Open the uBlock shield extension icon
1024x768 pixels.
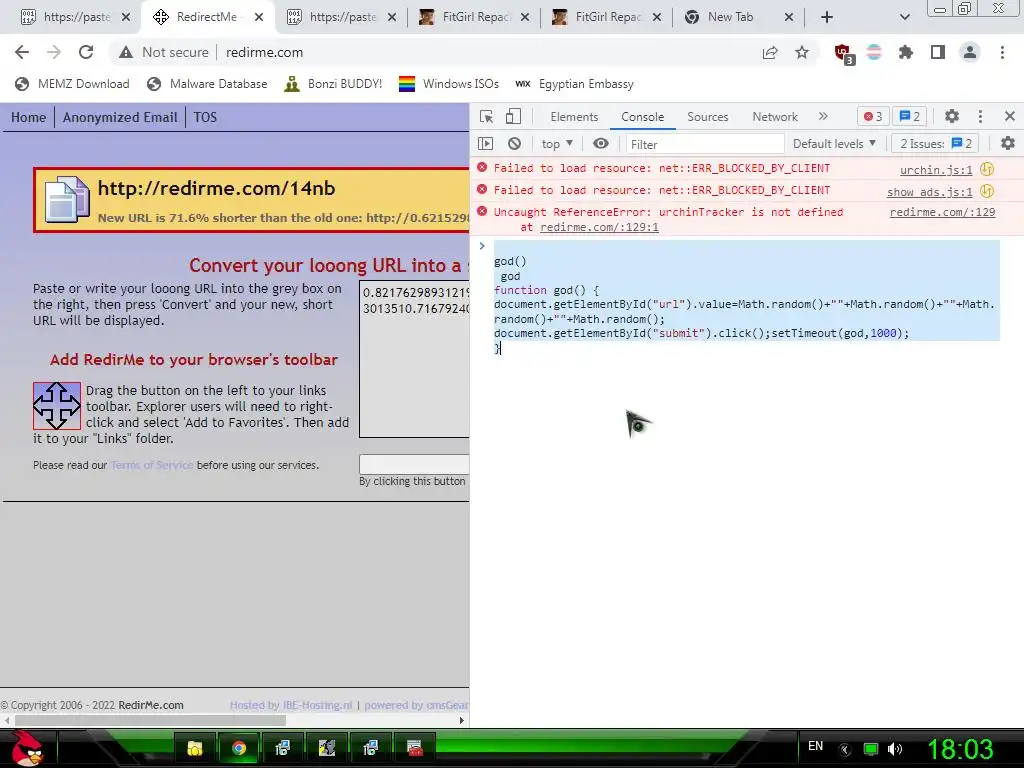coord(844,54)
